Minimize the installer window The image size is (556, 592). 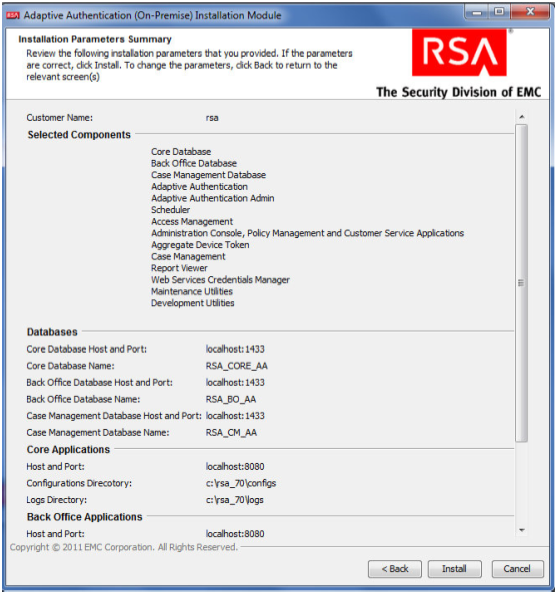pyautogui.click(x=477, y=12)
